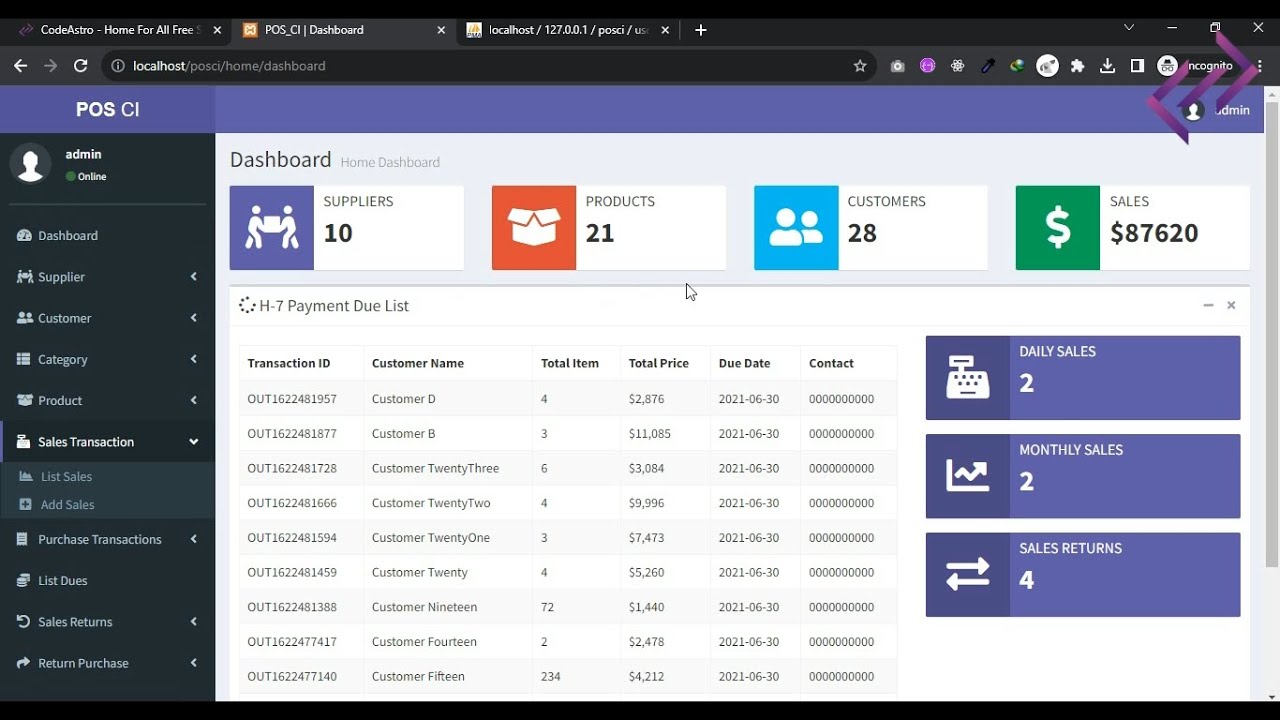
Task: Expand the Product menu chevron
Action: [x=194, y=400]
